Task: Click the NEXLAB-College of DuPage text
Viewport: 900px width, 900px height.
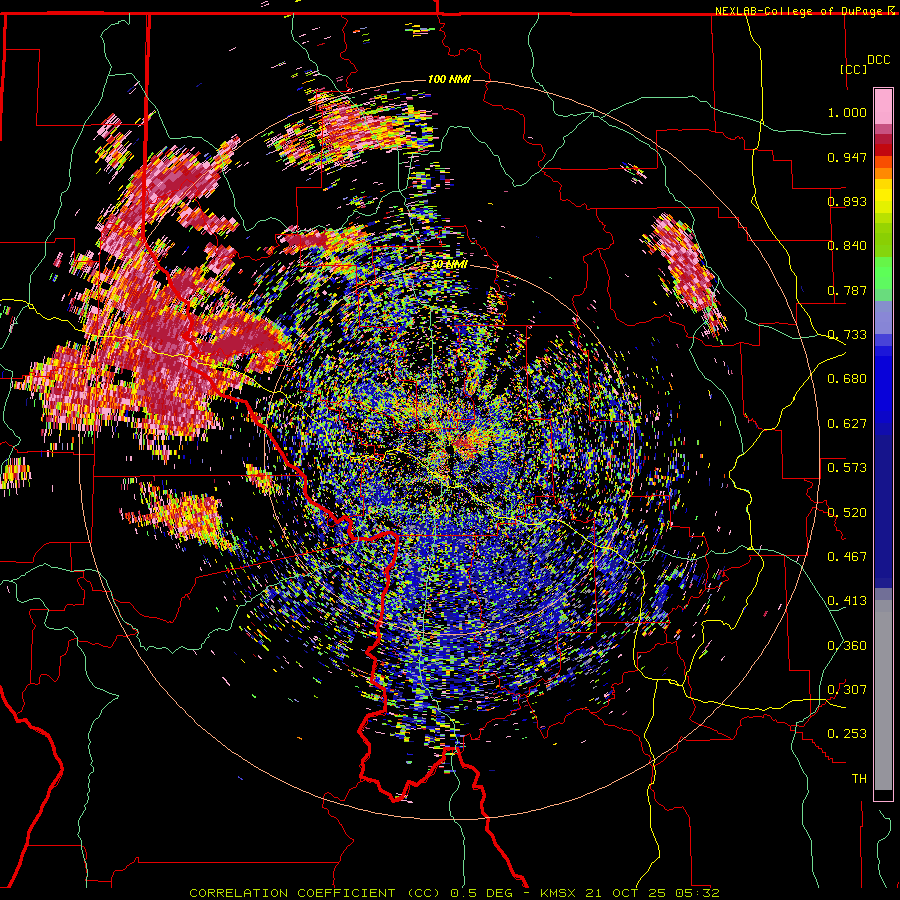Action: pyautogui.click(x=799, y=11)
